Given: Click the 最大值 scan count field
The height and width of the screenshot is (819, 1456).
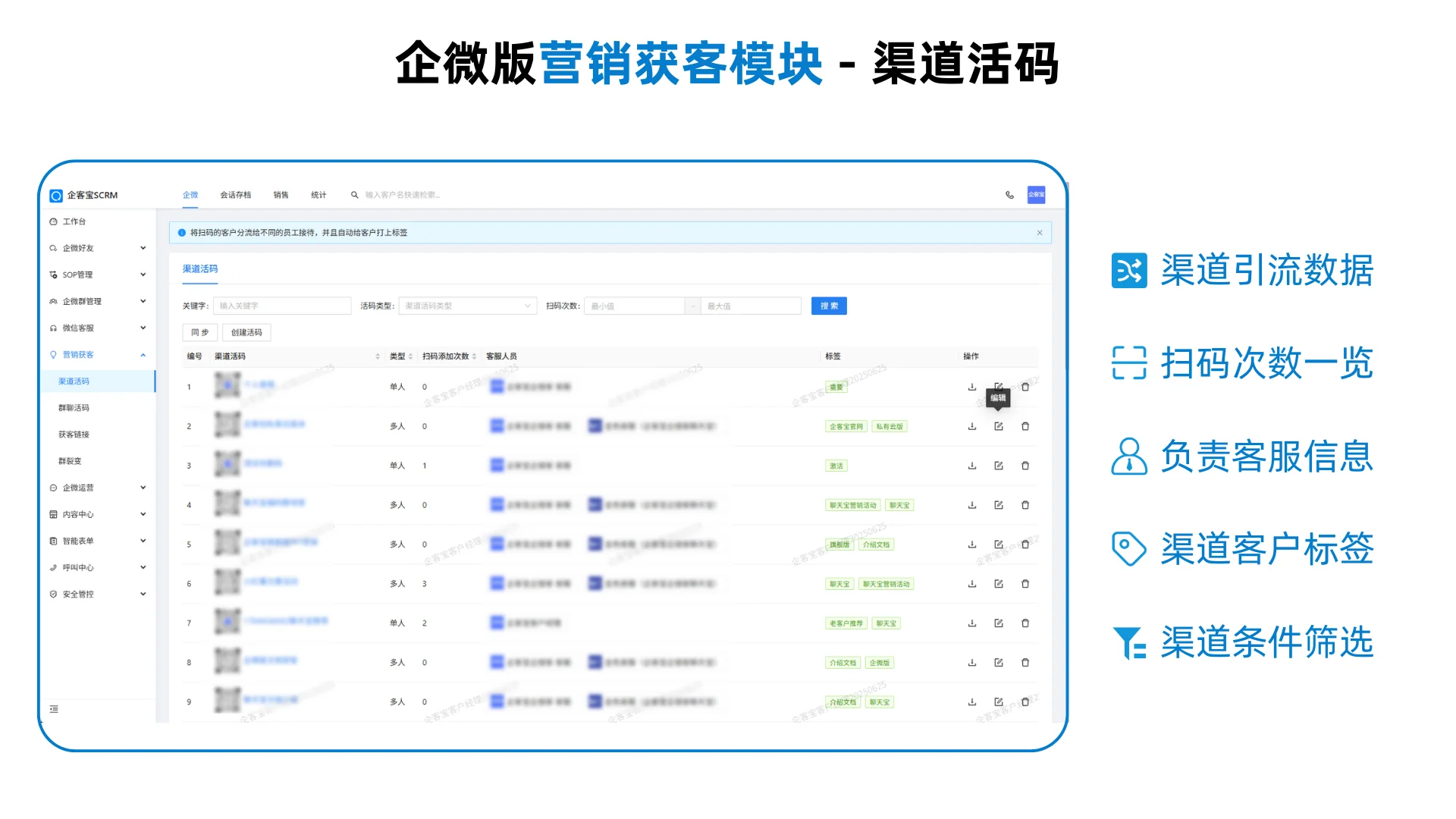Looking at the screenshot, I should pyautogui.click(x=751, y=306).
